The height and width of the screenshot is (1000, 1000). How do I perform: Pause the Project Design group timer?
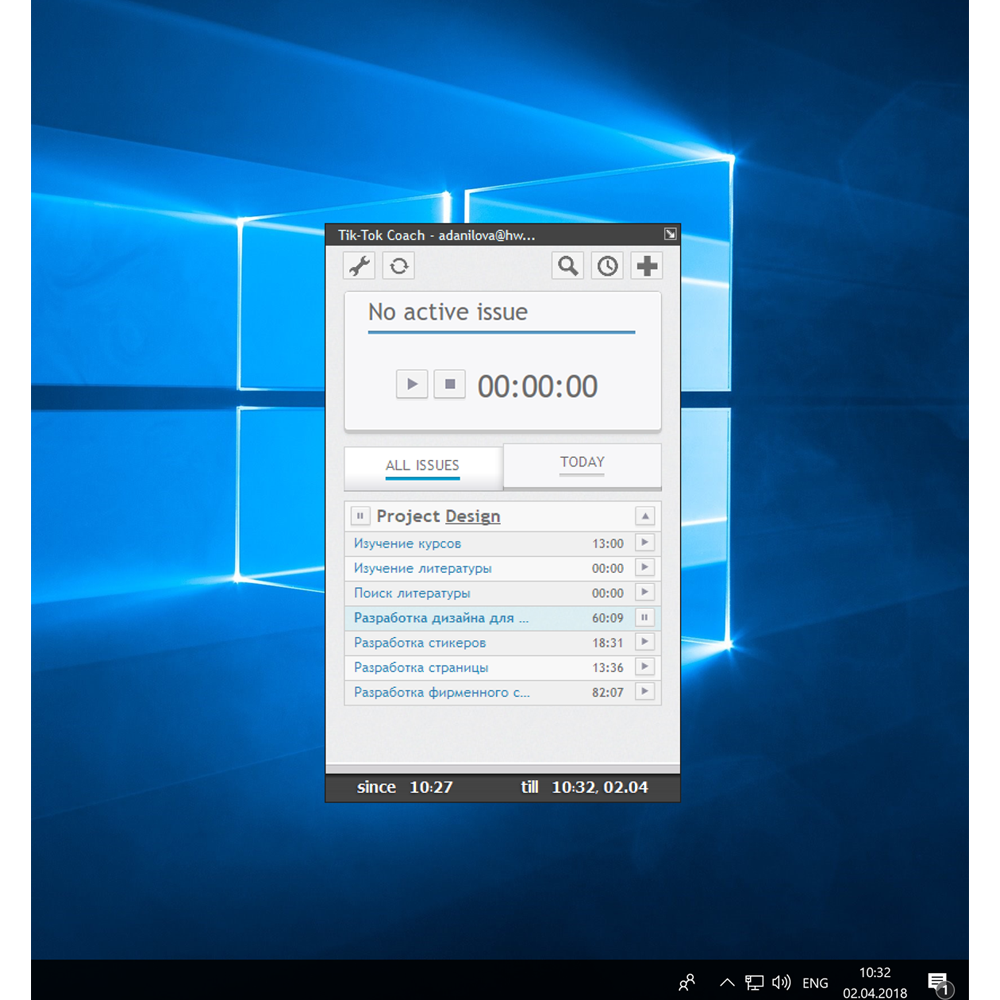[x=360, y=516]
